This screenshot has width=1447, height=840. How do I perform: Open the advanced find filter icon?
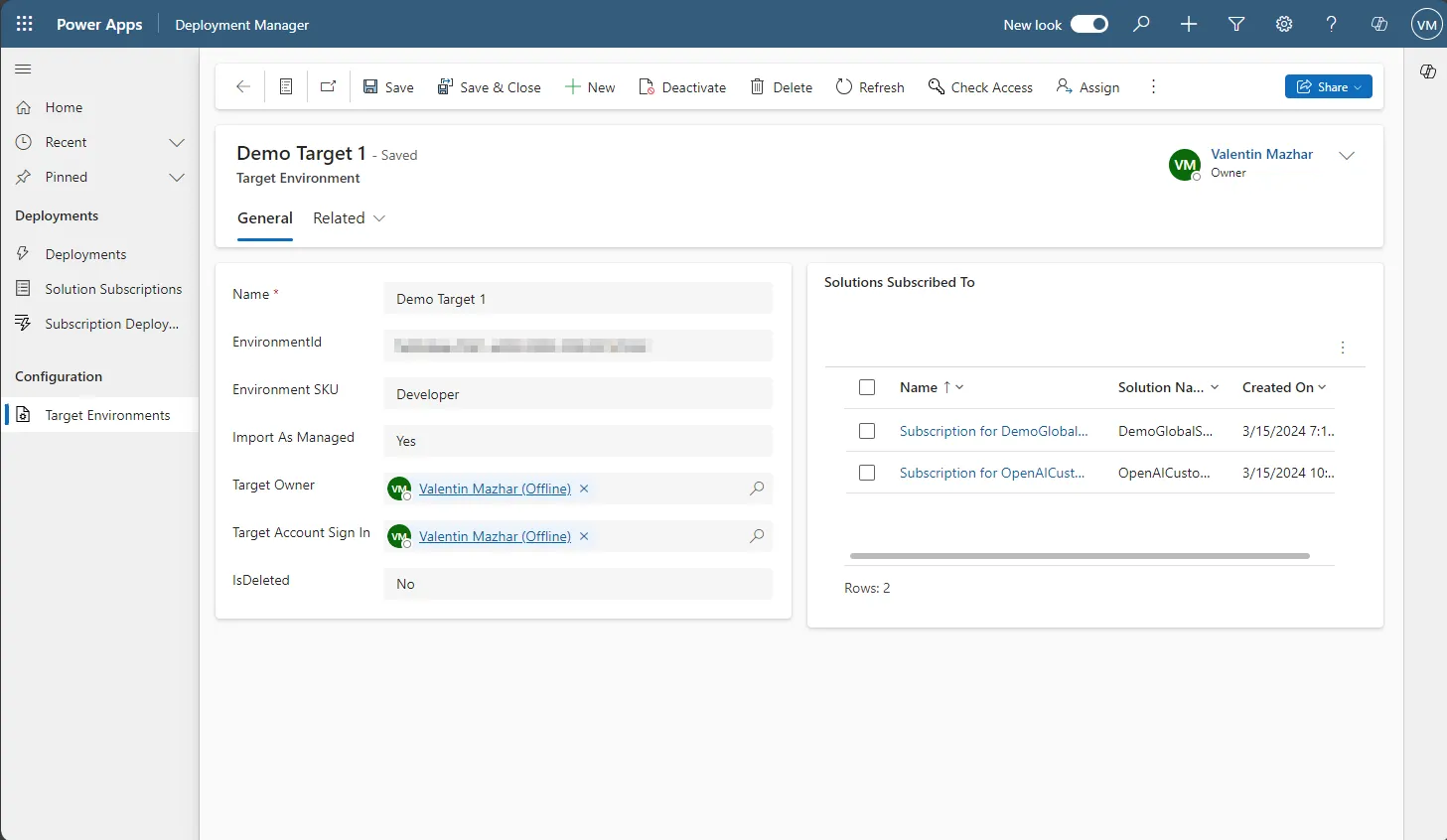(1236, 24)
